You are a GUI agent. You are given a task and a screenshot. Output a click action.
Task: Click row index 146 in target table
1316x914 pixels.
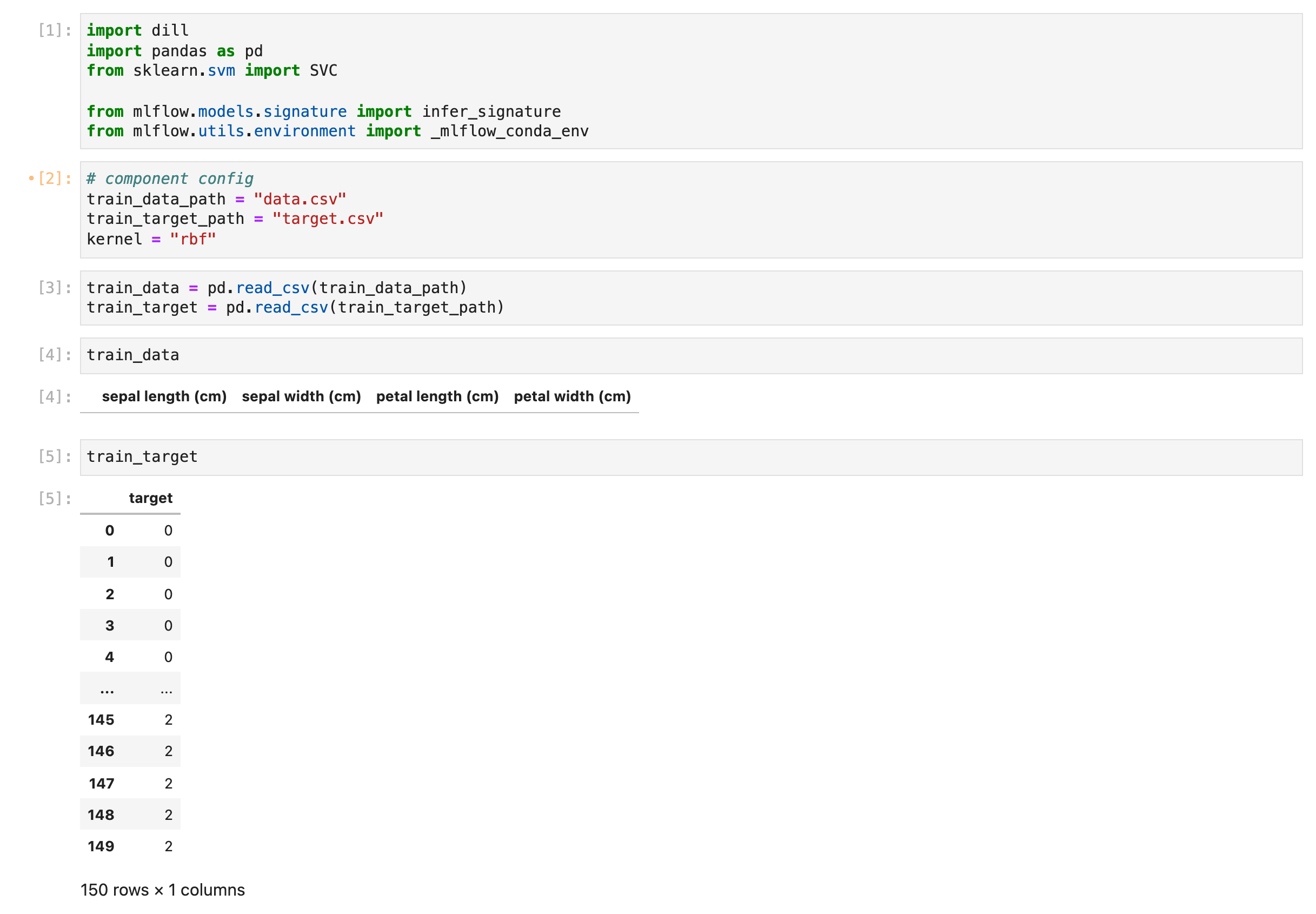[101, 751]
